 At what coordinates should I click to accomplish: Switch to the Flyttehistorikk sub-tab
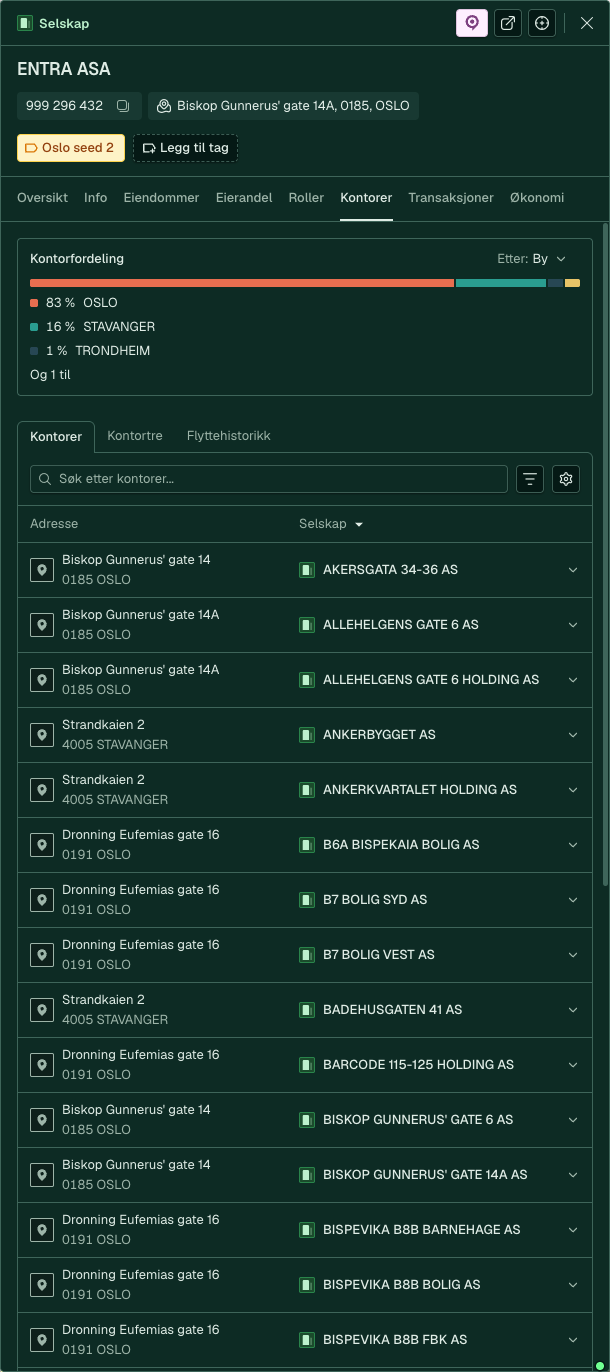[228, 436]
